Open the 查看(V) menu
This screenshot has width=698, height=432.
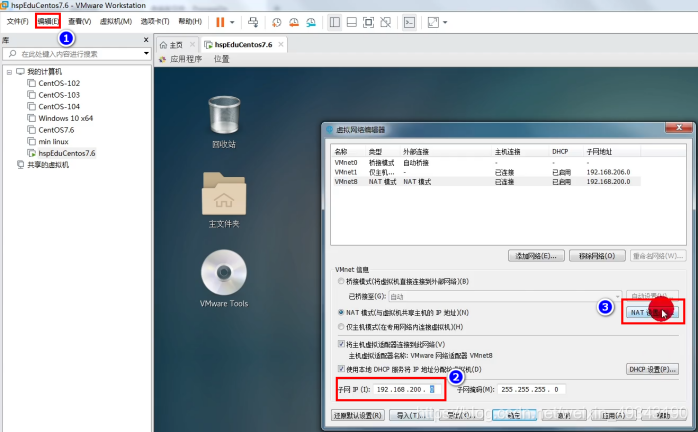tap(79, 21)
